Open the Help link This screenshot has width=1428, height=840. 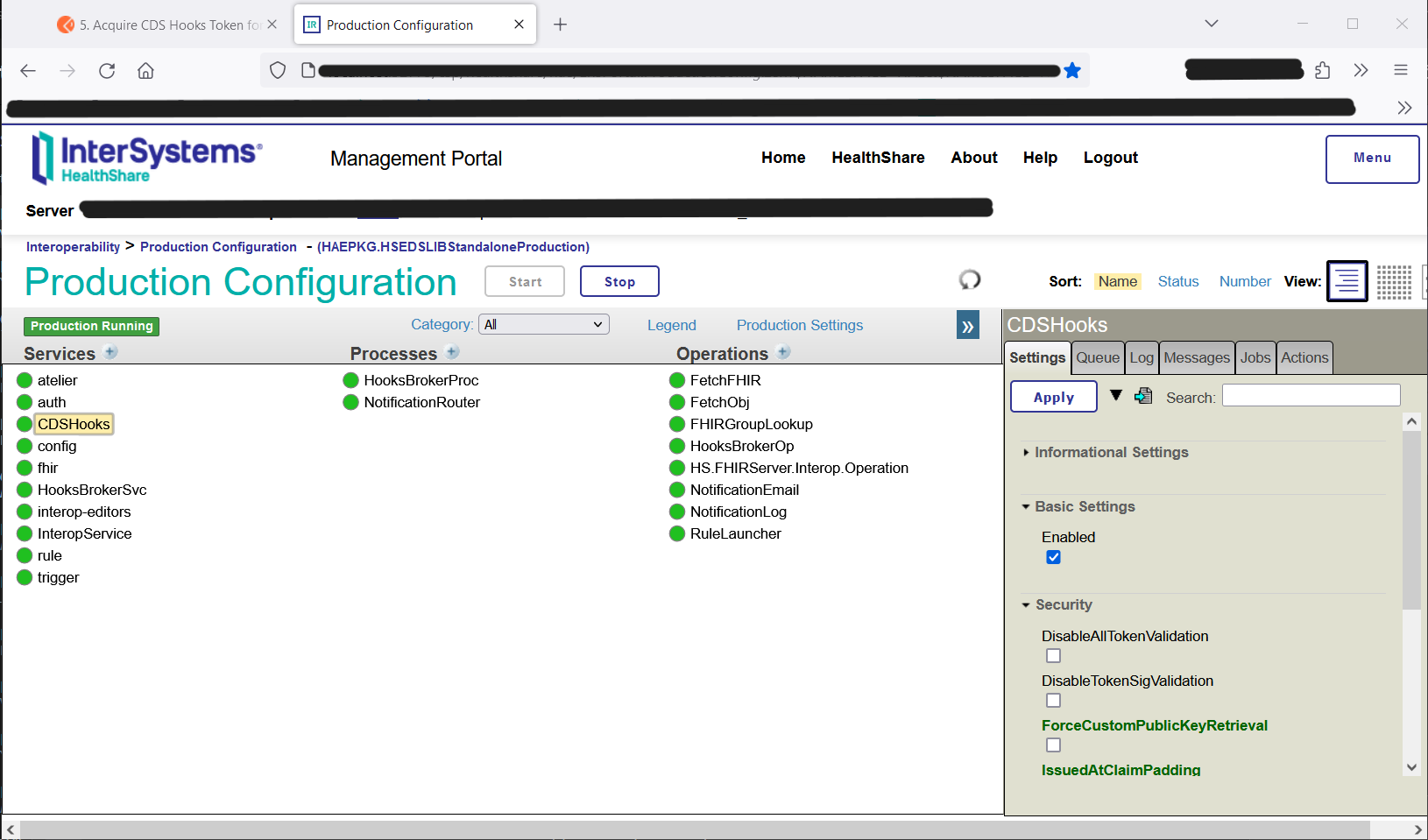[1040, 158]
